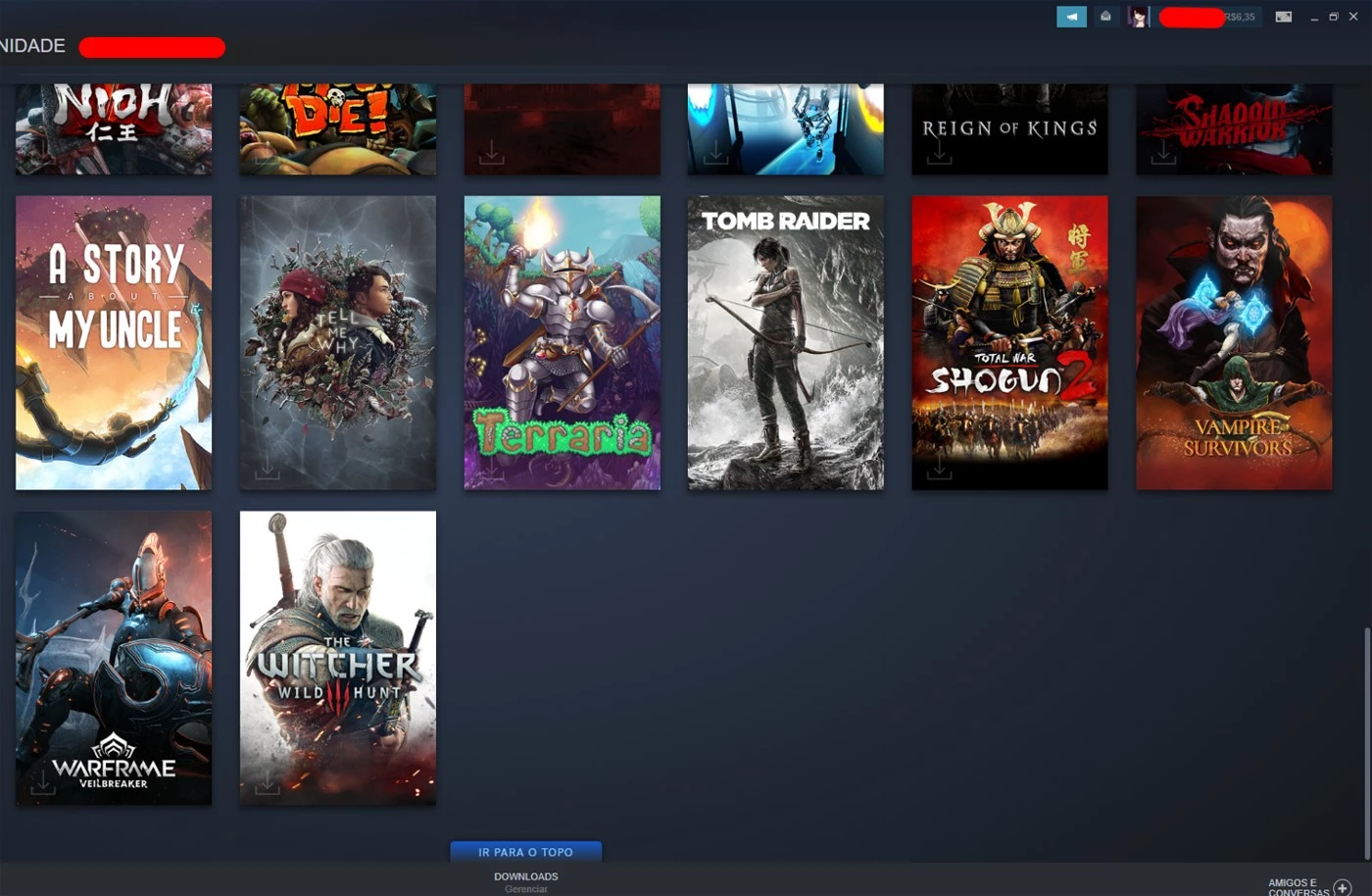Open Amigos e Conversas panel
This screenshot has height=896, width=1372.
pyautogui.click(x=1298, y=887)
